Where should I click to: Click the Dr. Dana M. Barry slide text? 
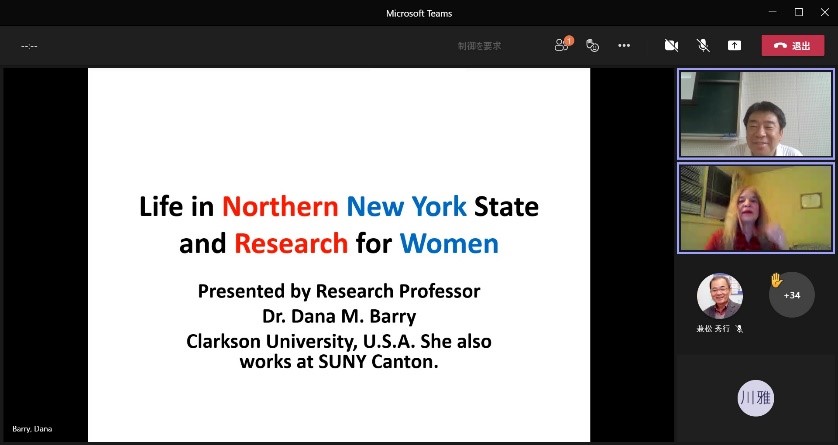tap(339, 316)
